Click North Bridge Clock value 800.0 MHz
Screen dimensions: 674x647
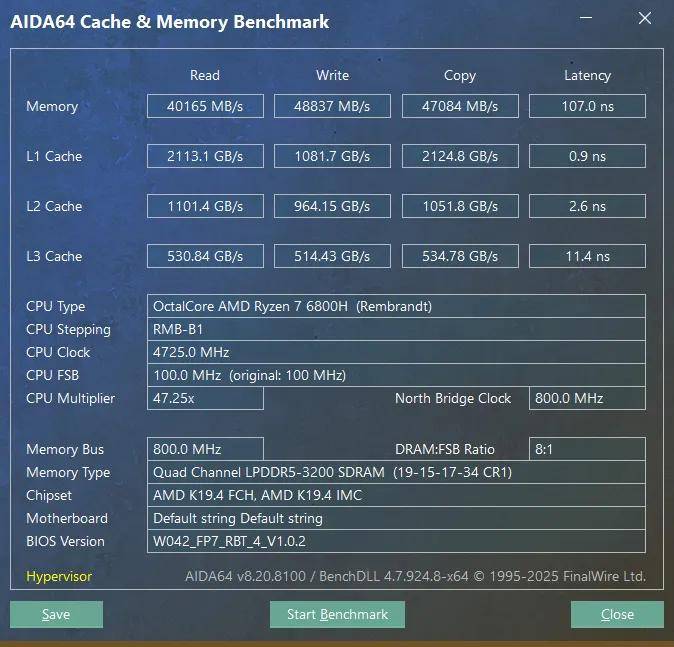[x=587, y=398]
